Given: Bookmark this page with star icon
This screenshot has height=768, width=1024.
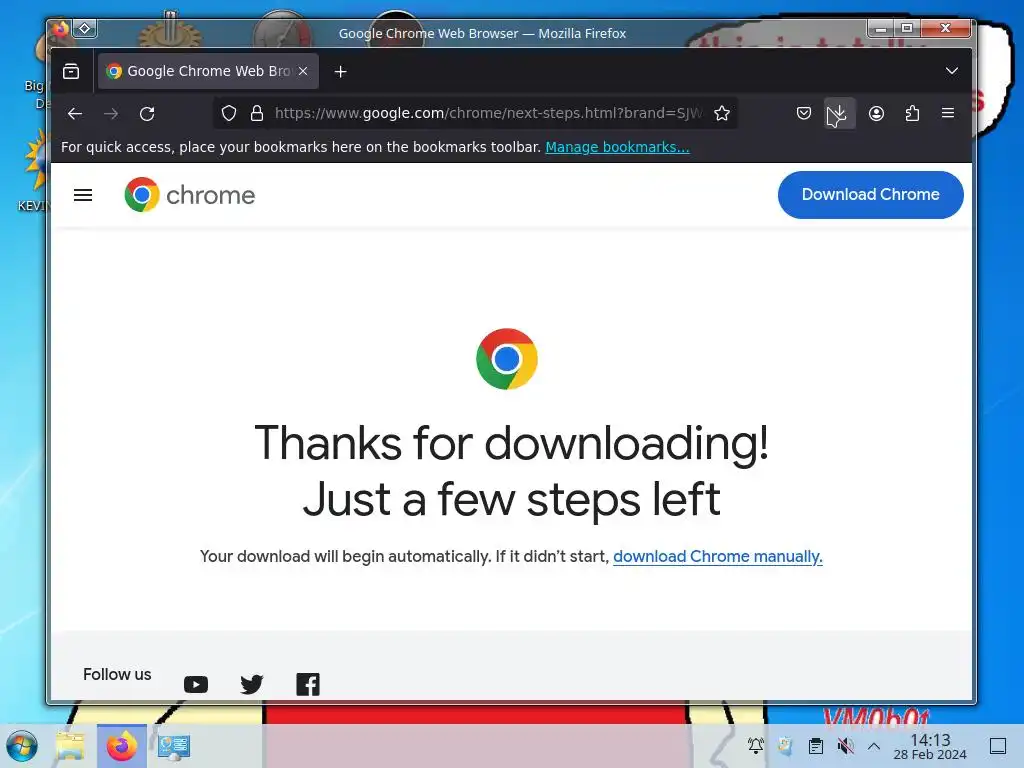Looking at the screenshot, I should [722, 114].
